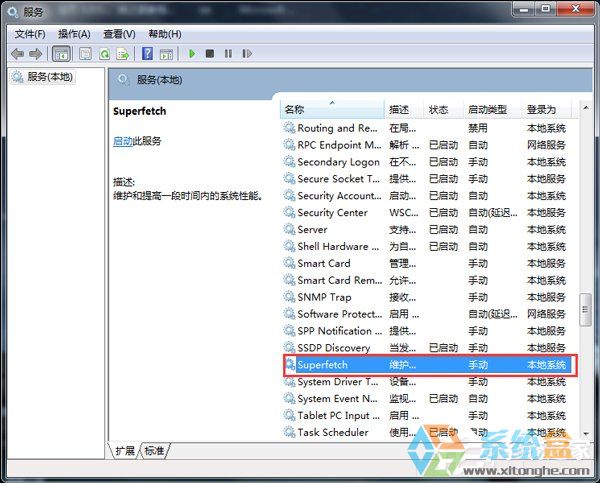The width and height of the screenshot is (600, 483).
Task: Select the System Event N... service
Action: pyautogui.click(x=426, y=398)
